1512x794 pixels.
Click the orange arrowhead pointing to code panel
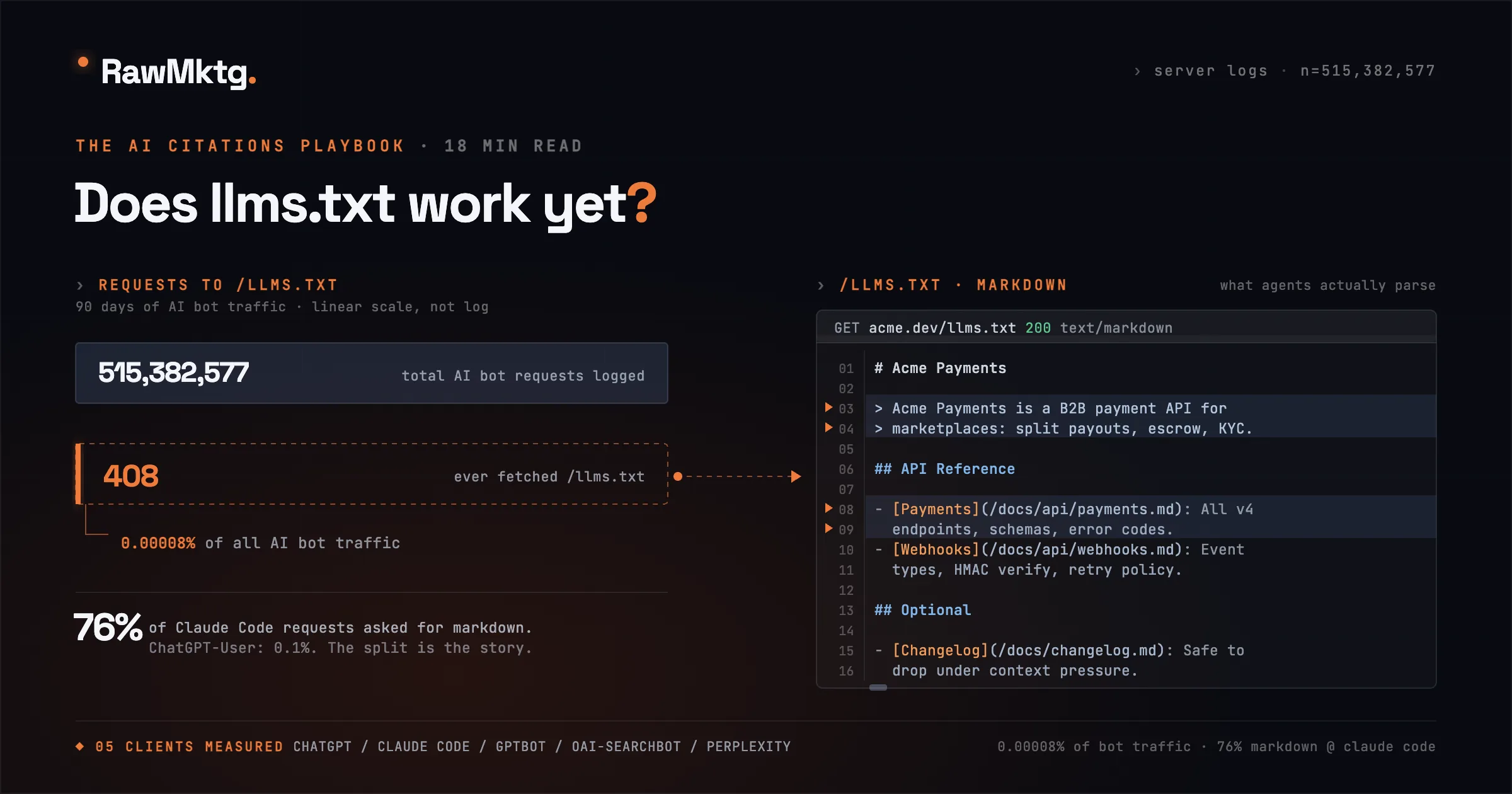(796, 476)
